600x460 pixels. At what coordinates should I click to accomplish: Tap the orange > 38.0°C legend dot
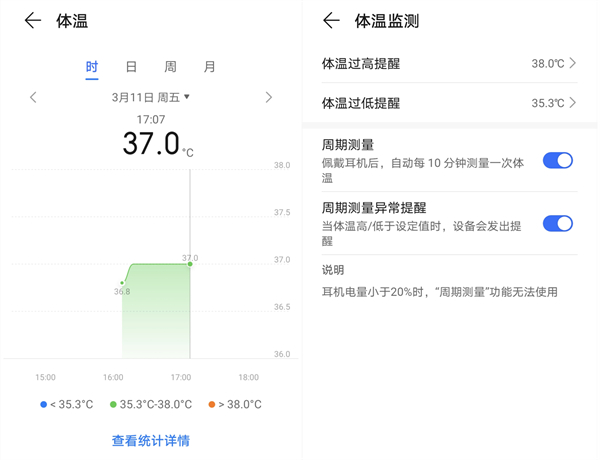212,405
